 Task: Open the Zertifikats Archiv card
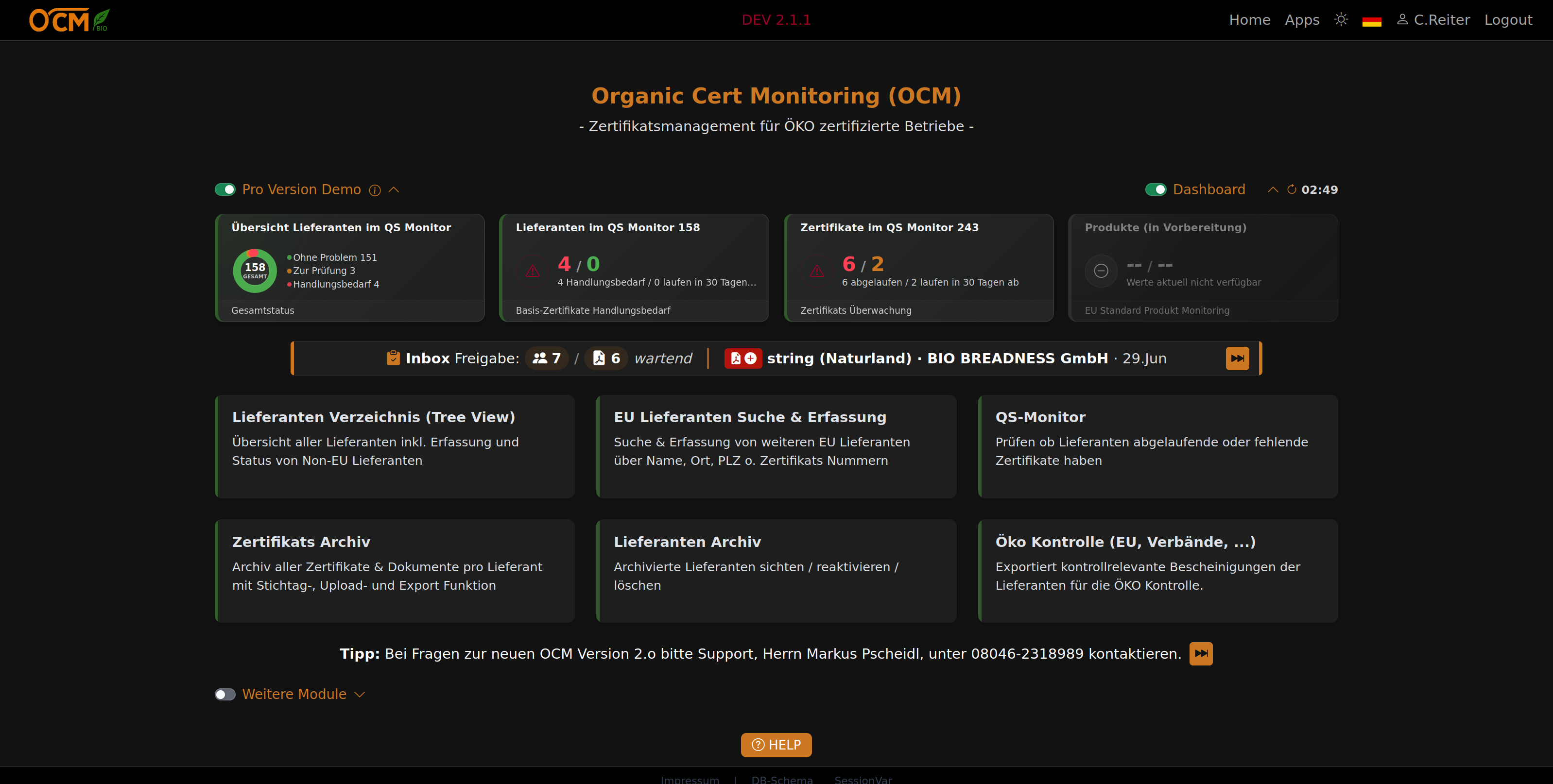click(x=395, y=571)
